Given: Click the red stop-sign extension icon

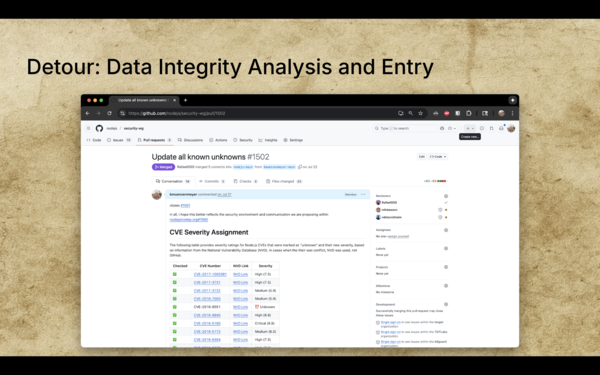Looking at the screenshot, I should tap(447, 113).
